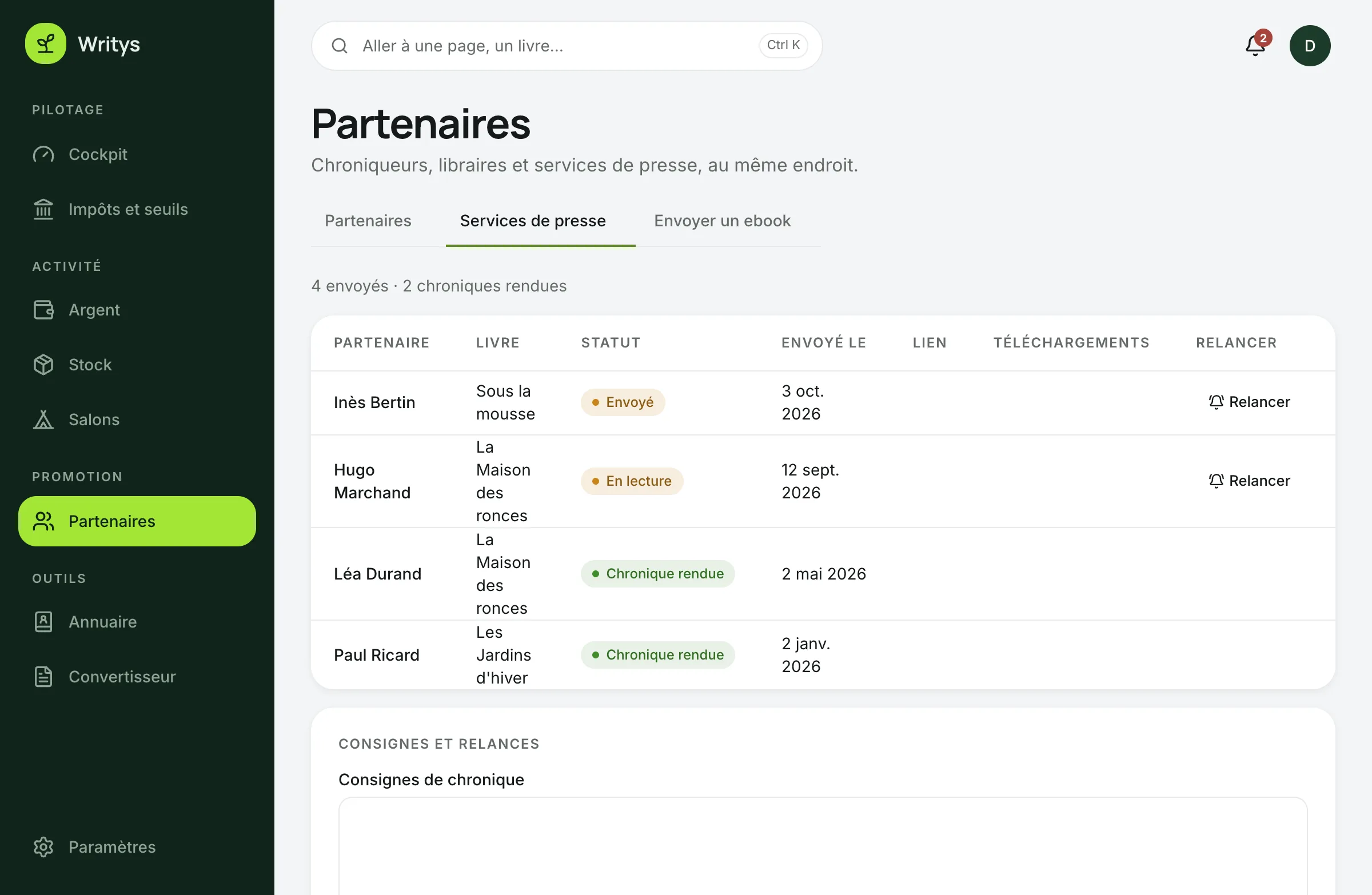Click into the Consignes de chronique textarea
This screenshot has width=1372, height=895.
pos(823,846)
